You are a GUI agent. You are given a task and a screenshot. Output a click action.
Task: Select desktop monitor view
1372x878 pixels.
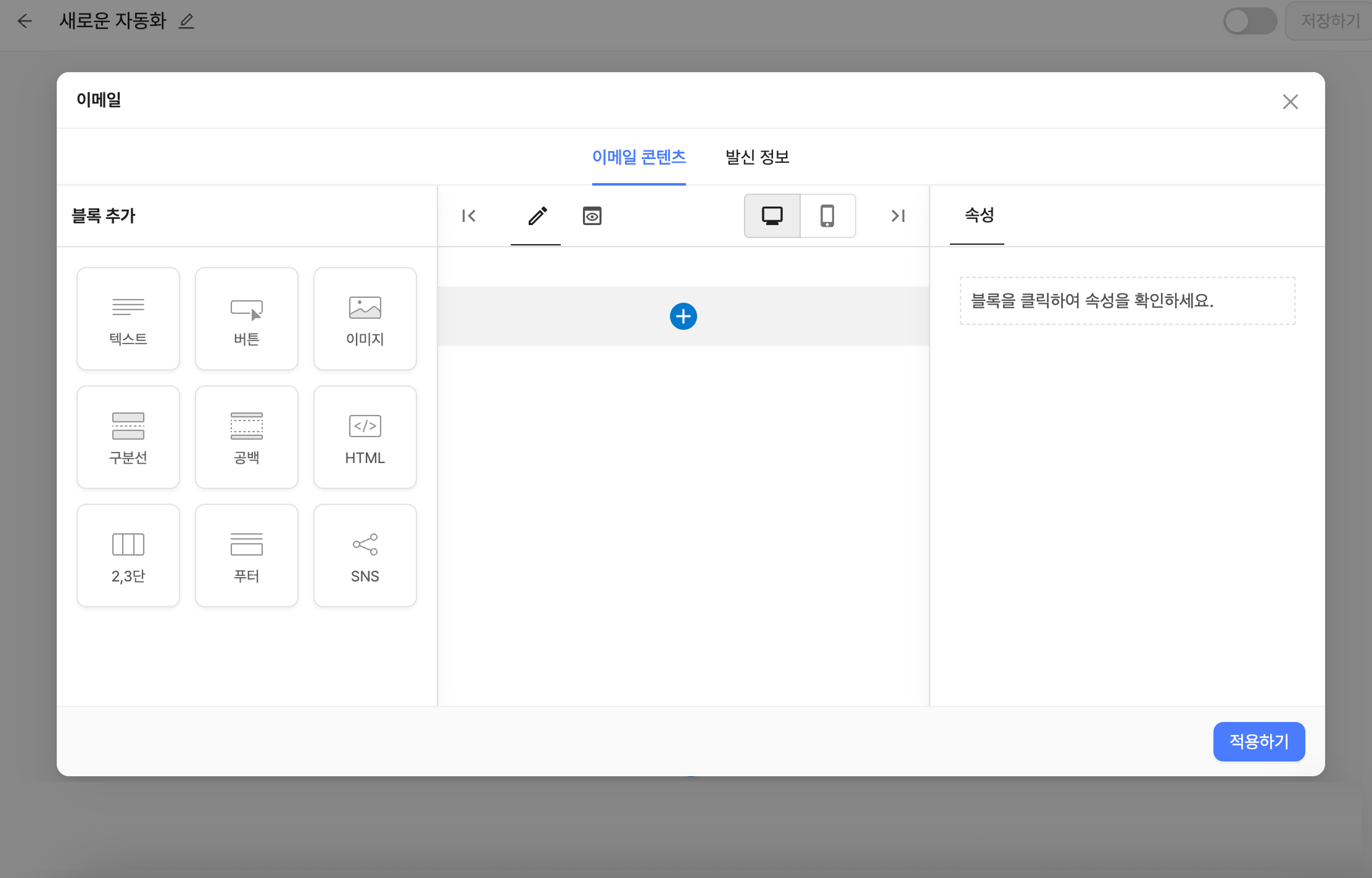point(772,216)
